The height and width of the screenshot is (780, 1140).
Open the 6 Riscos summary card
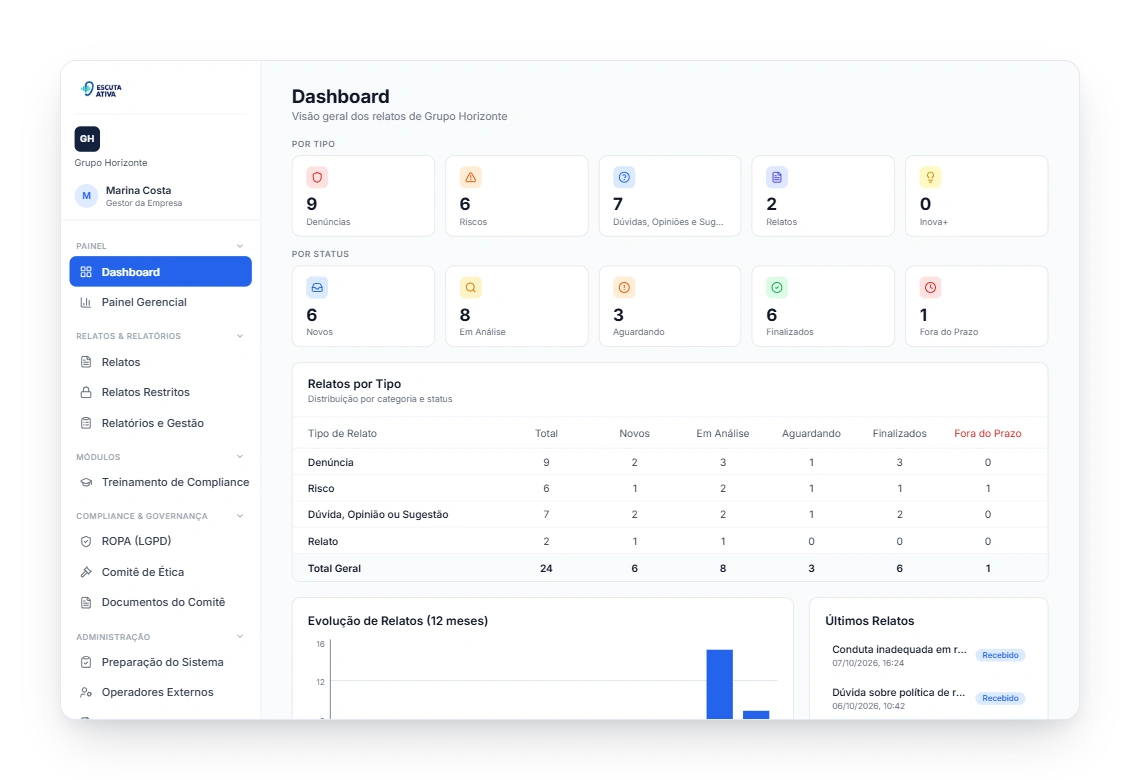point(517,196)
